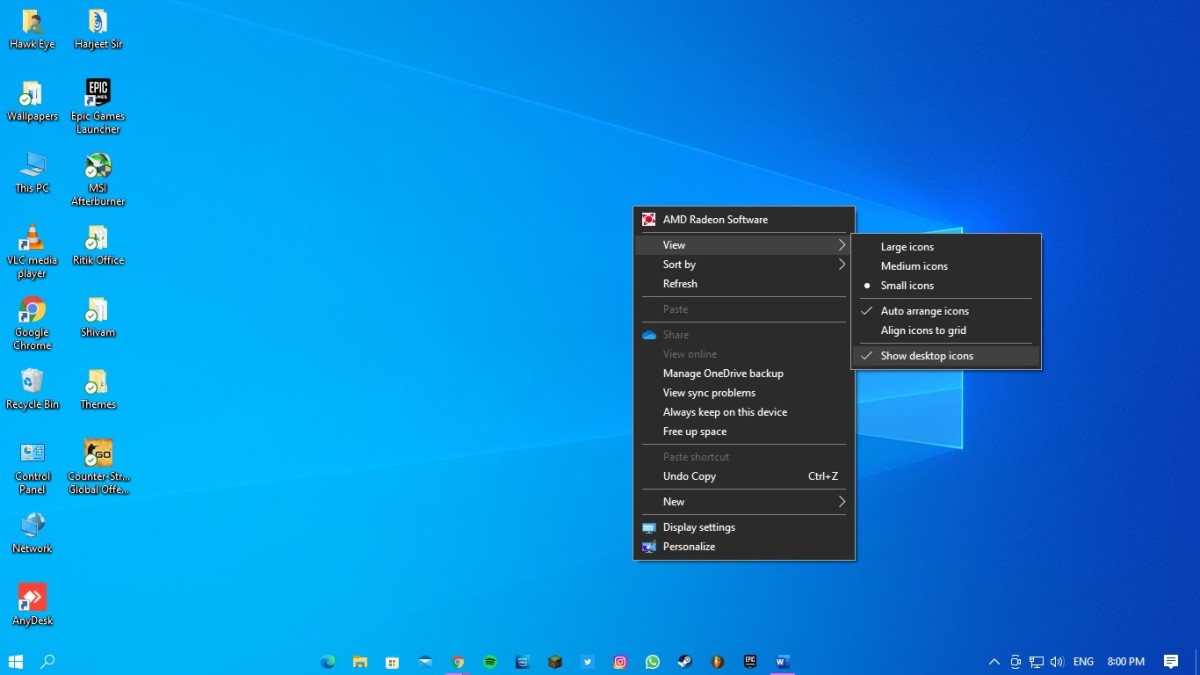Open Display settings from the context menu
The width and height of the screenshot is (1200, 675).
point(698,528)
